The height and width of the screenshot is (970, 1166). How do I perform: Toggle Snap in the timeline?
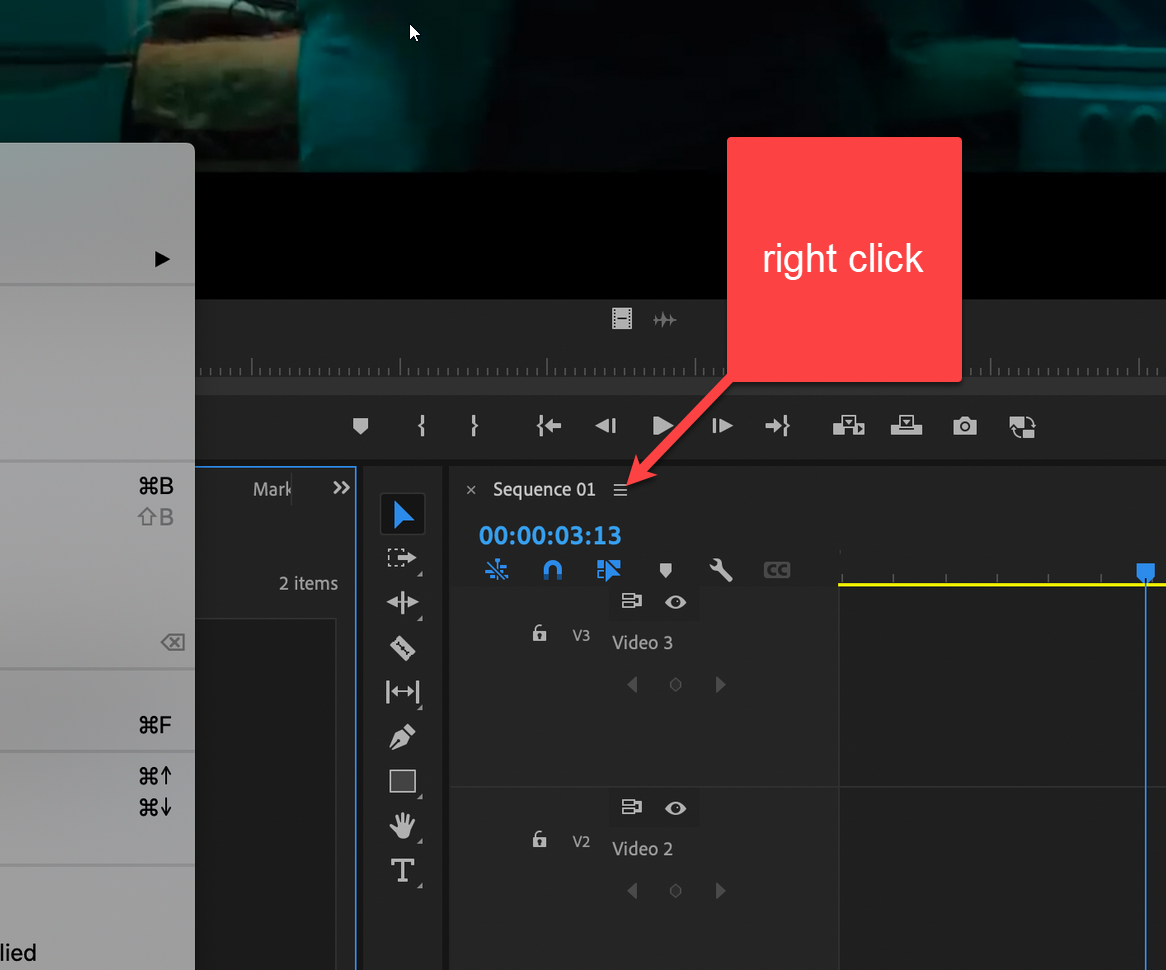[553, 570]
